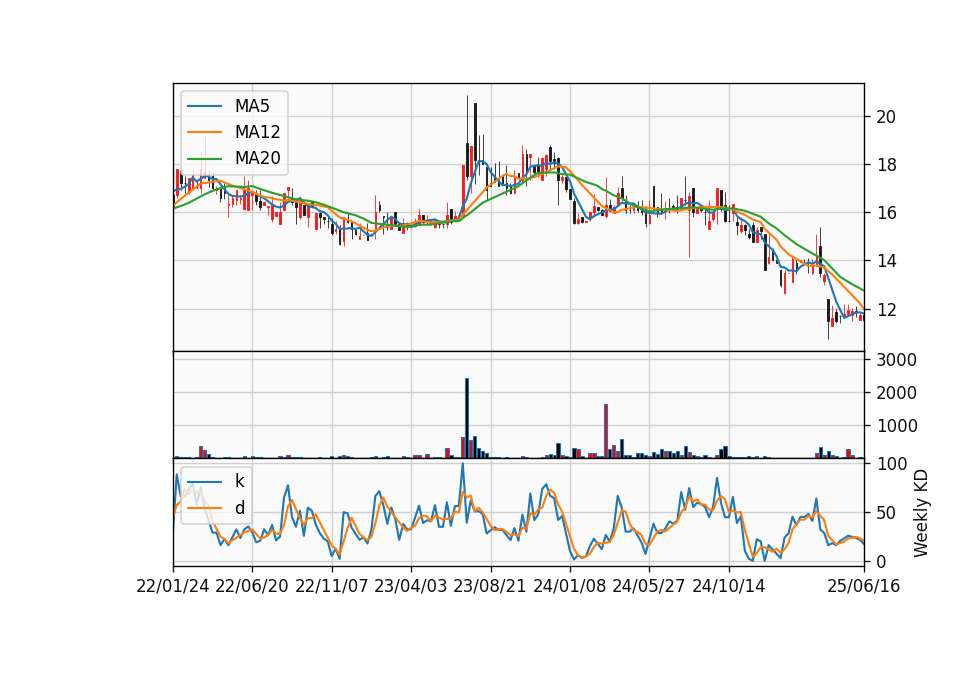Screen dimensions: 960x690
Task: Click the 23/08/21 date tick label
Action: tap(490, 586)
